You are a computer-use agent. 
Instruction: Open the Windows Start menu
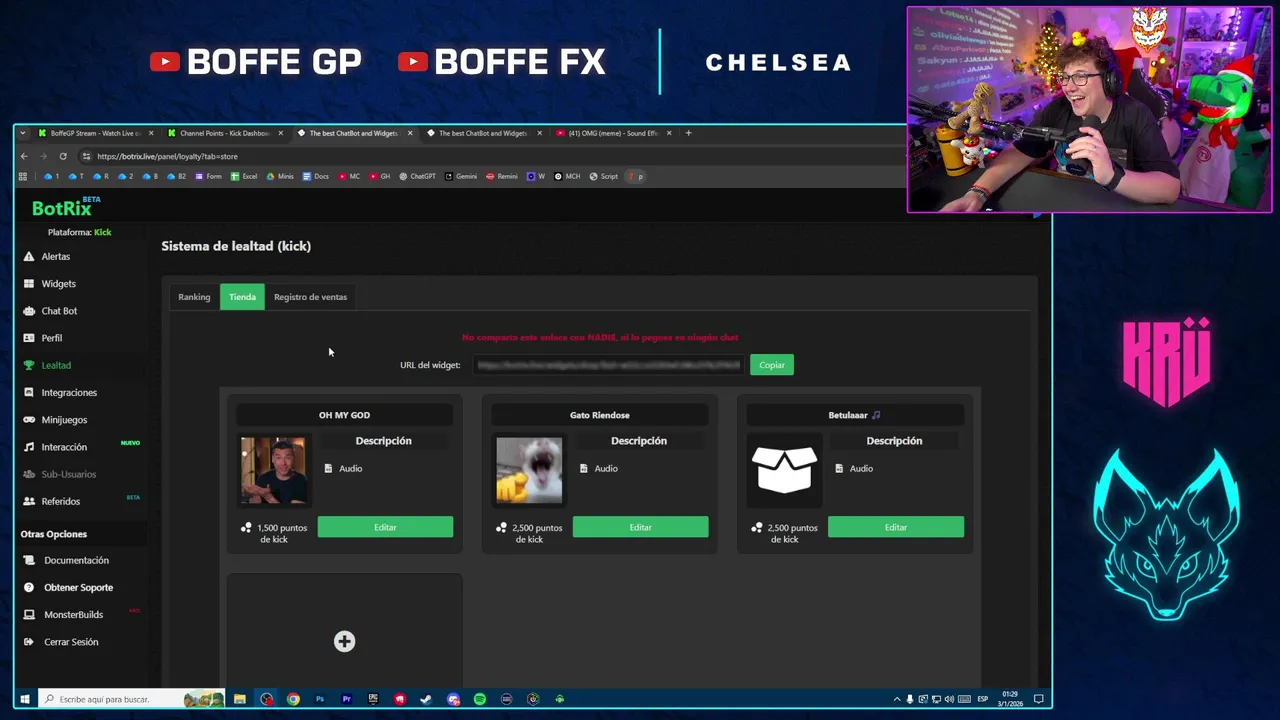coord(24,699)
